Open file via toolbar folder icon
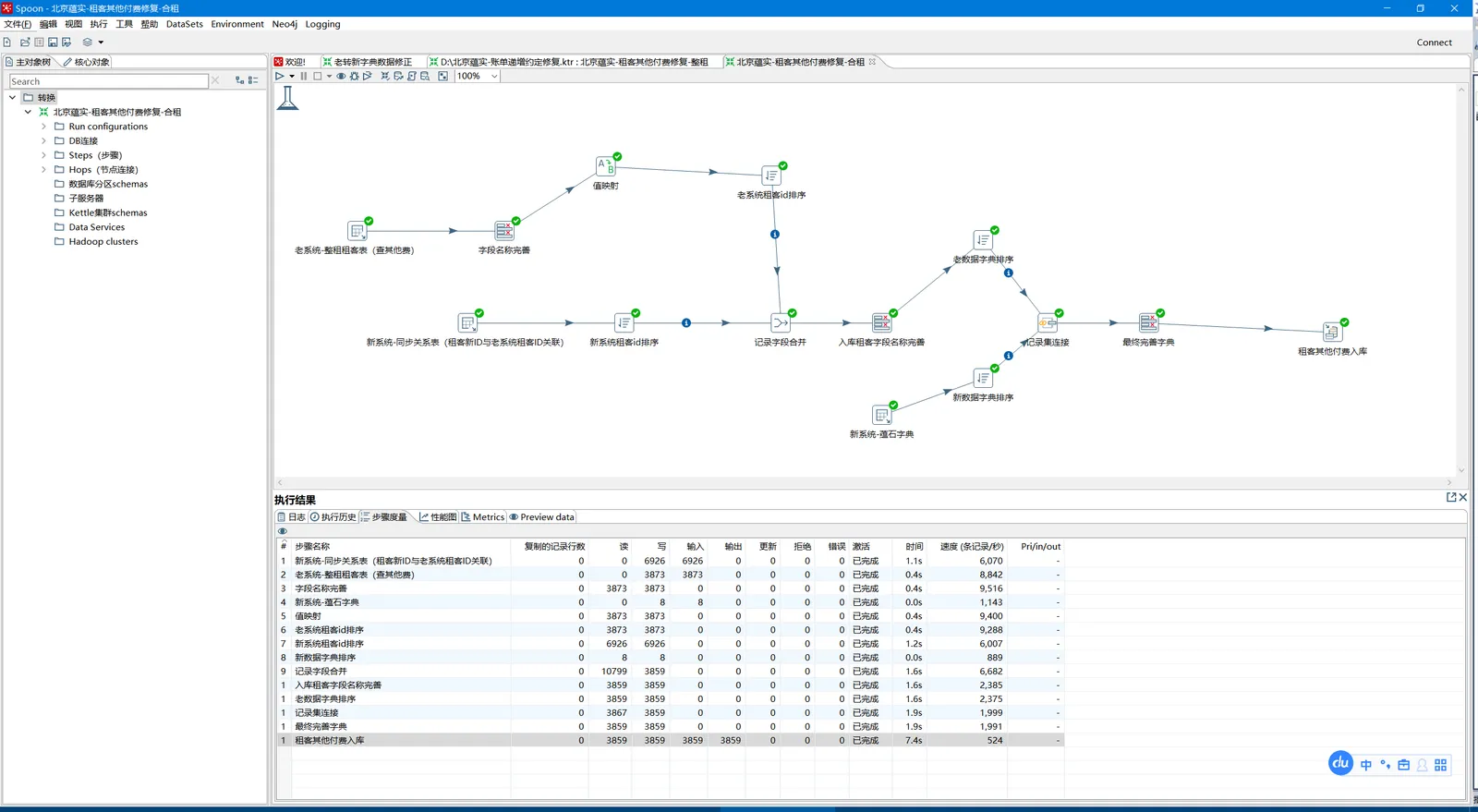1478x812 pixels. pyautogui.click(x=25, y=42)
